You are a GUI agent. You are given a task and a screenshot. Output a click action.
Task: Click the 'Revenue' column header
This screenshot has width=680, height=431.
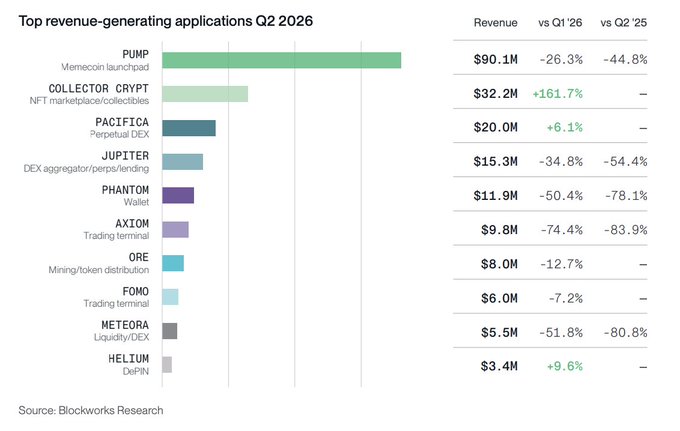pyautogui.click(x=495, y=23)
